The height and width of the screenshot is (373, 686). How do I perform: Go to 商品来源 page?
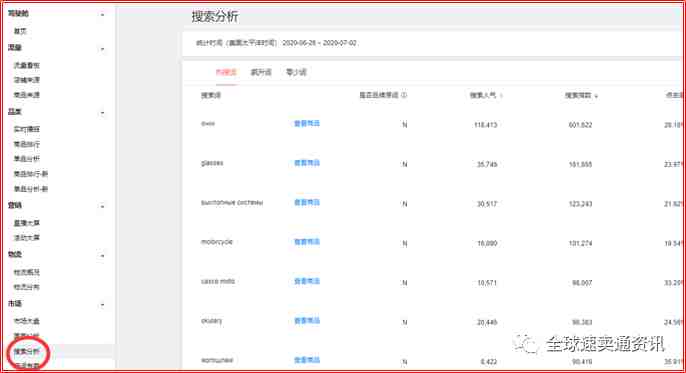pyautogui.click(x=27, y=95)
